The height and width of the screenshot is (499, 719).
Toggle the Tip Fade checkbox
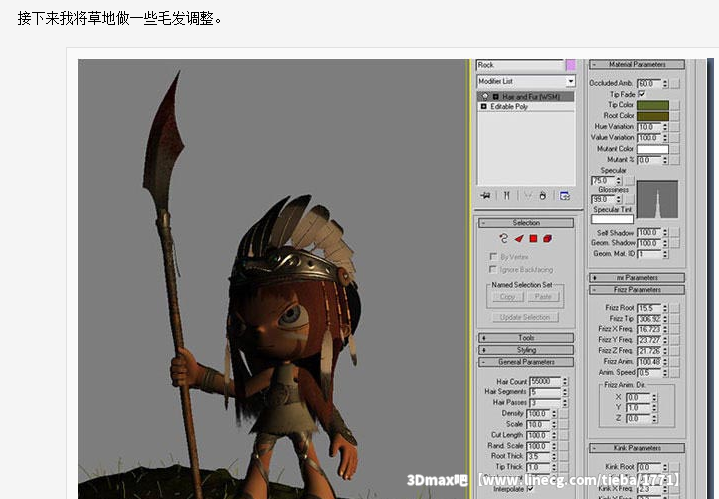(642, 94)
